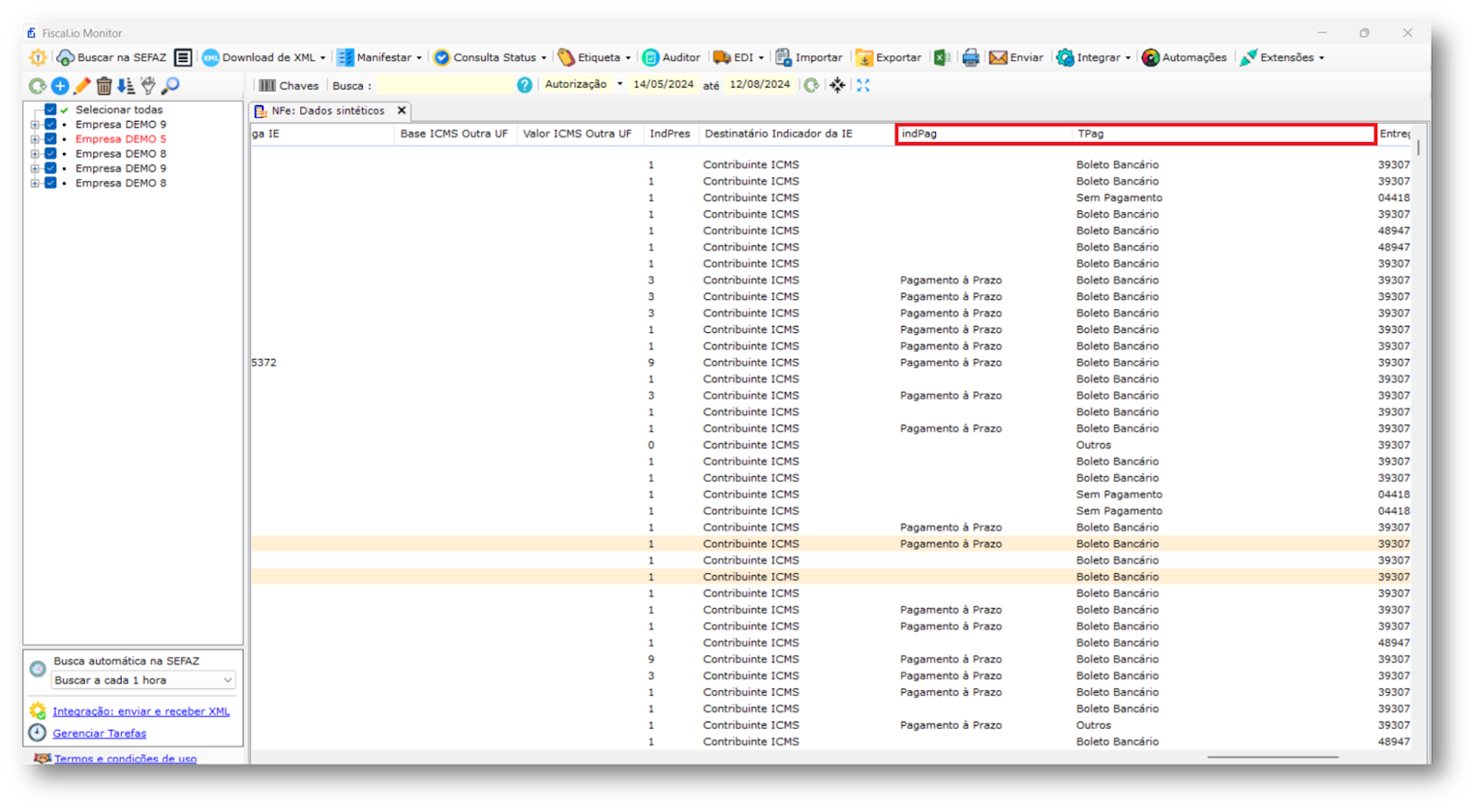Click 'Destinatário Indicador da IE' column header

(797, 134)
